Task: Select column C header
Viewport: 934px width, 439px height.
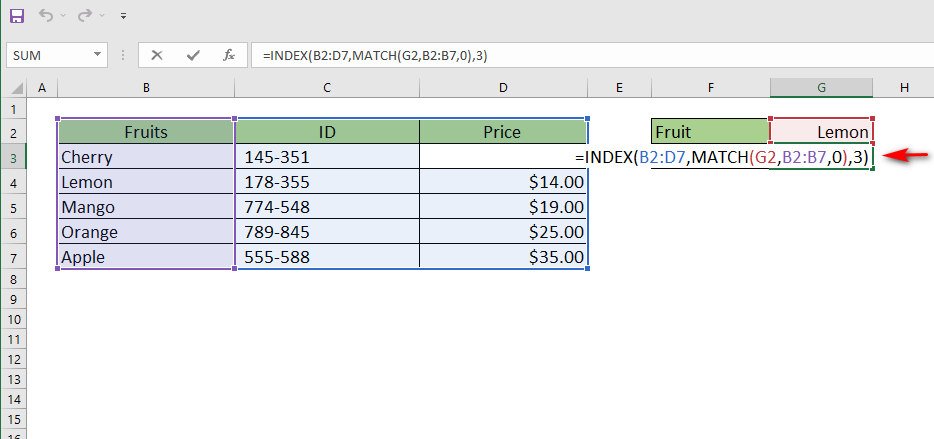Action: point(327,88)
